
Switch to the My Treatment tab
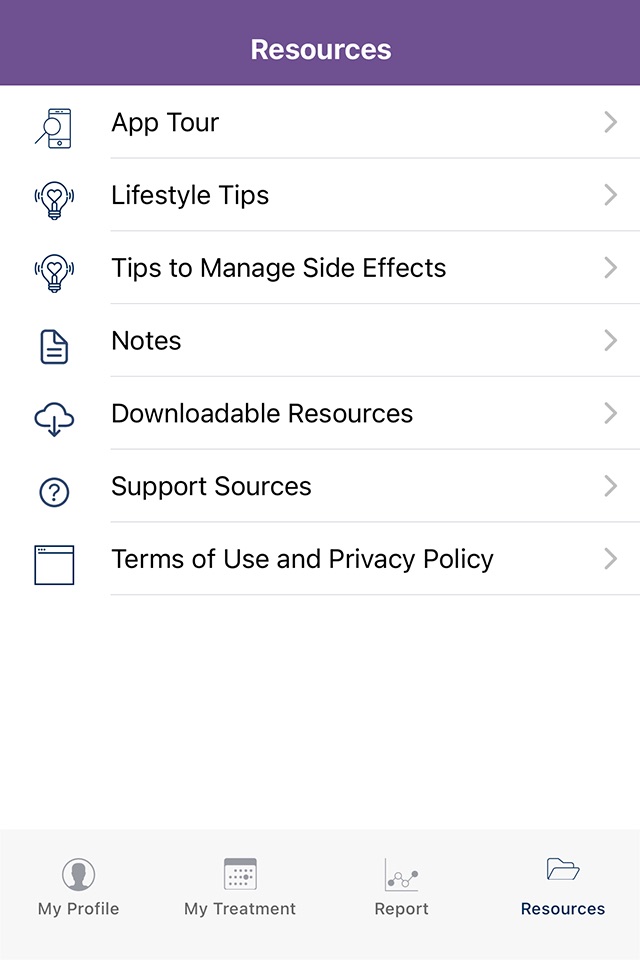coord(240,886)
